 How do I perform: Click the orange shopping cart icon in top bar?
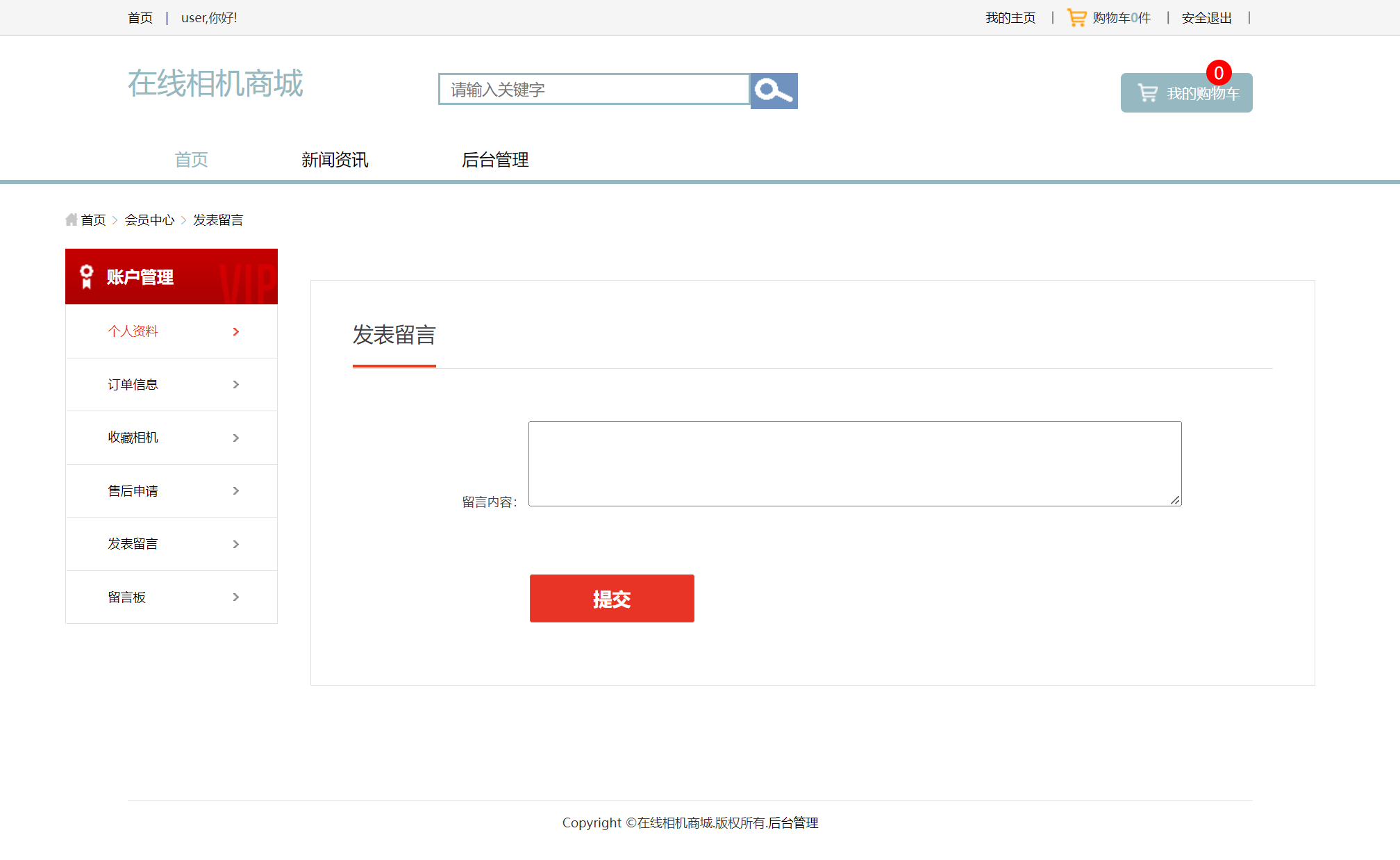tap(1076, 17)
